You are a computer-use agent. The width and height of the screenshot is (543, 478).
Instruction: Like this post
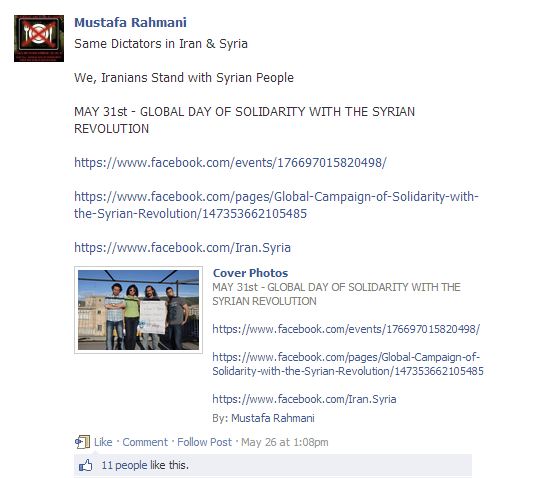tap(103, 442)
